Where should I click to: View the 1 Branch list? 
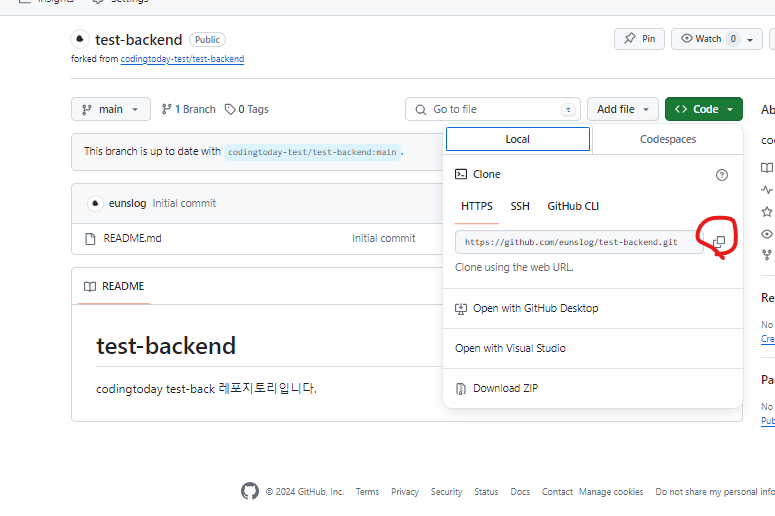point(189,109)
